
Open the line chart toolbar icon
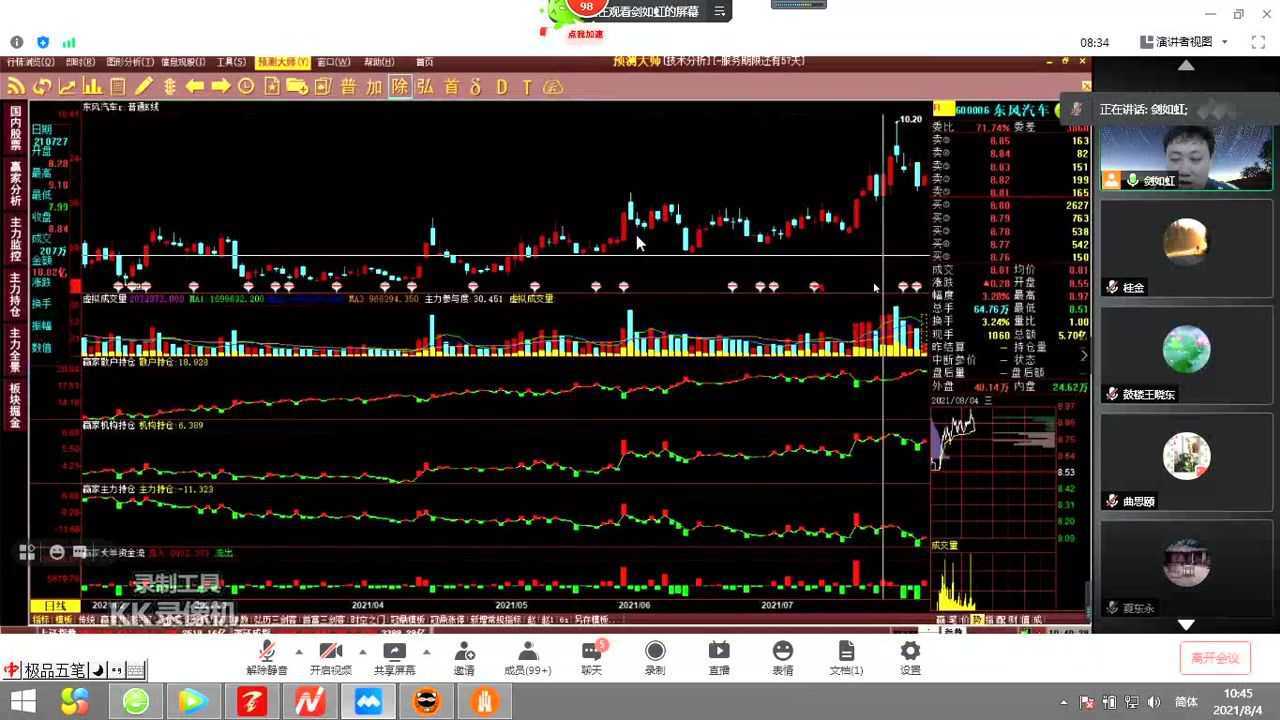(x=67, y=87)
